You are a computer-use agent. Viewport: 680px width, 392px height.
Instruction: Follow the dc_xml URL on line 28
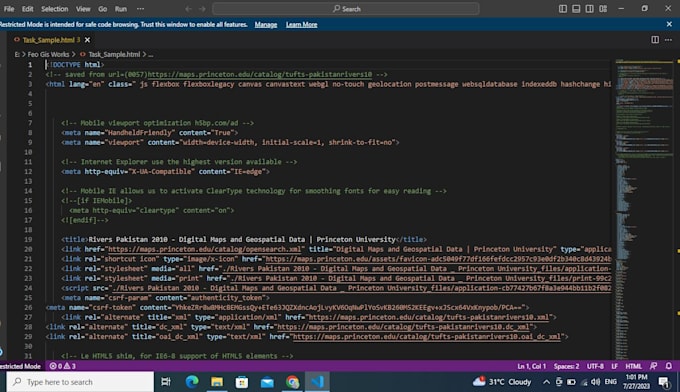coord(403,327)
